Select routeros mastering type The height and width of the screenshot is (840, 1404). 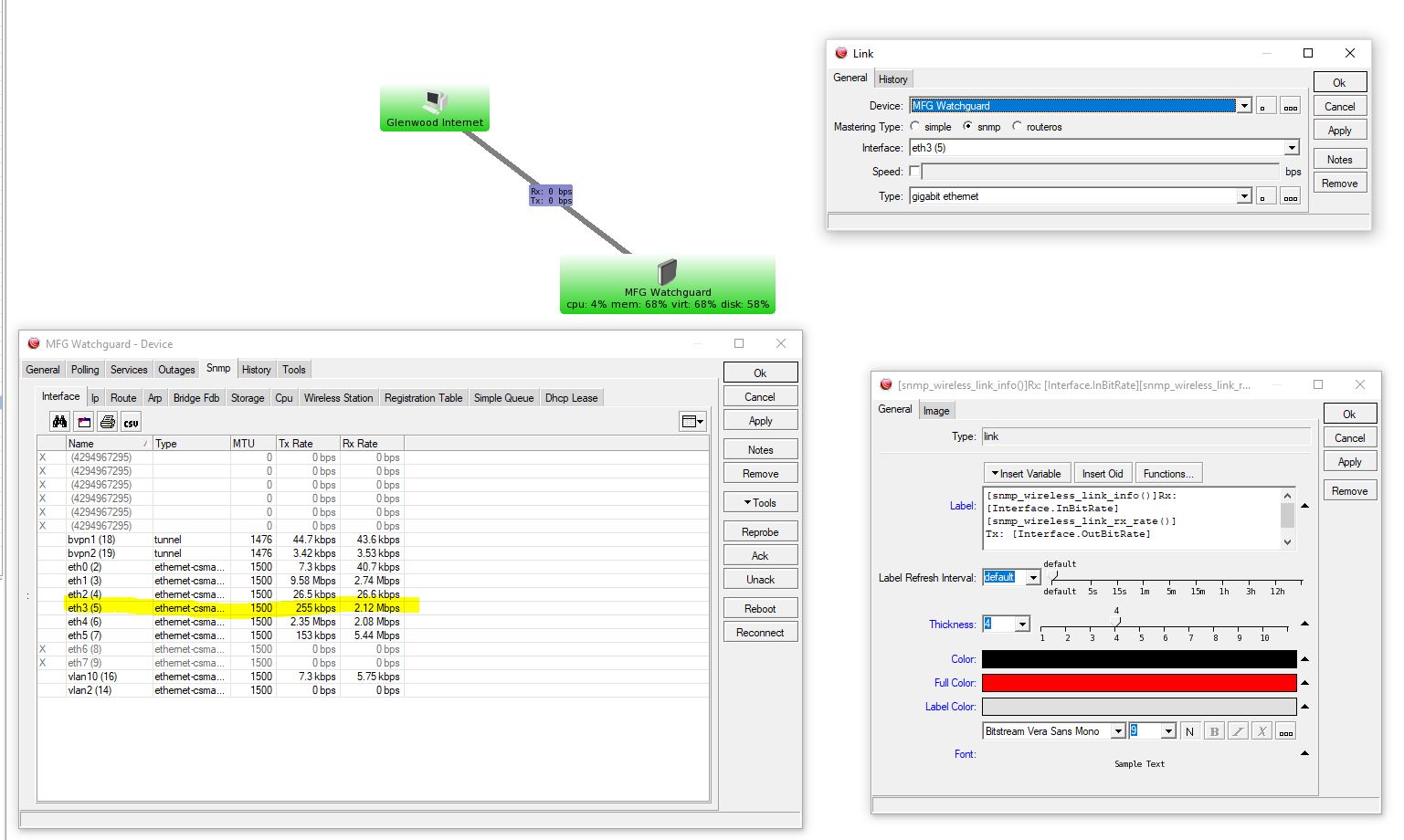click(1017, 127)
